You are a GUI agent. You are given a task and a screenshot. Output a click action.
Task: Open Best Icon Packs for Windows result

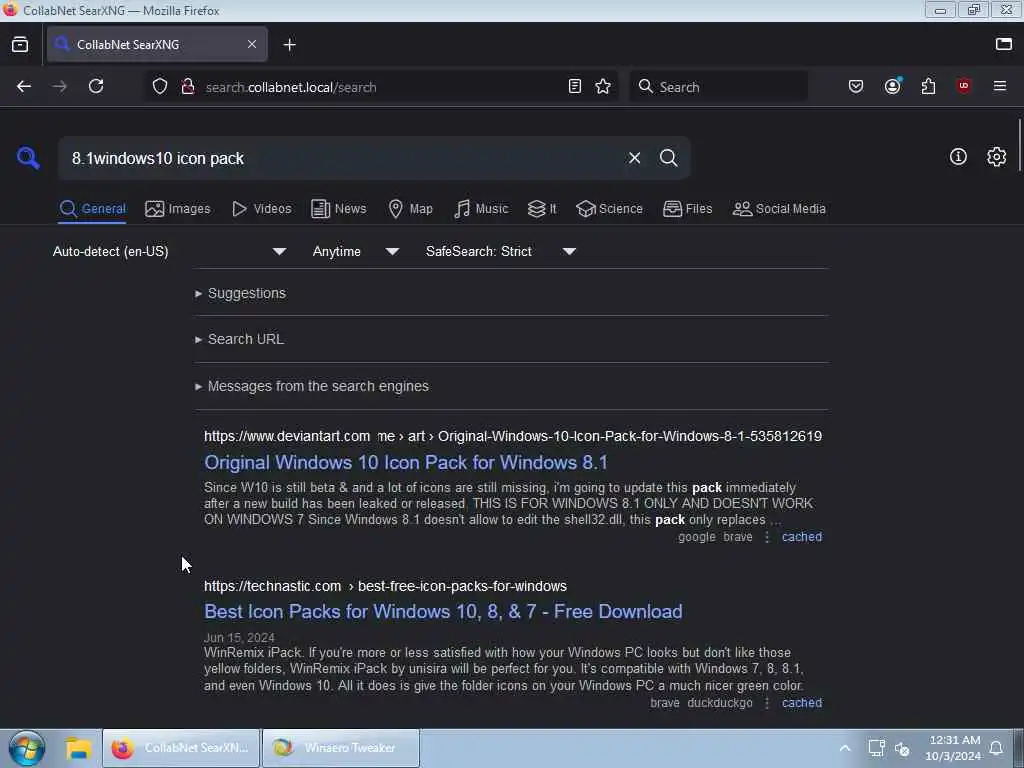pyautogui.click(x=443, y=612)
